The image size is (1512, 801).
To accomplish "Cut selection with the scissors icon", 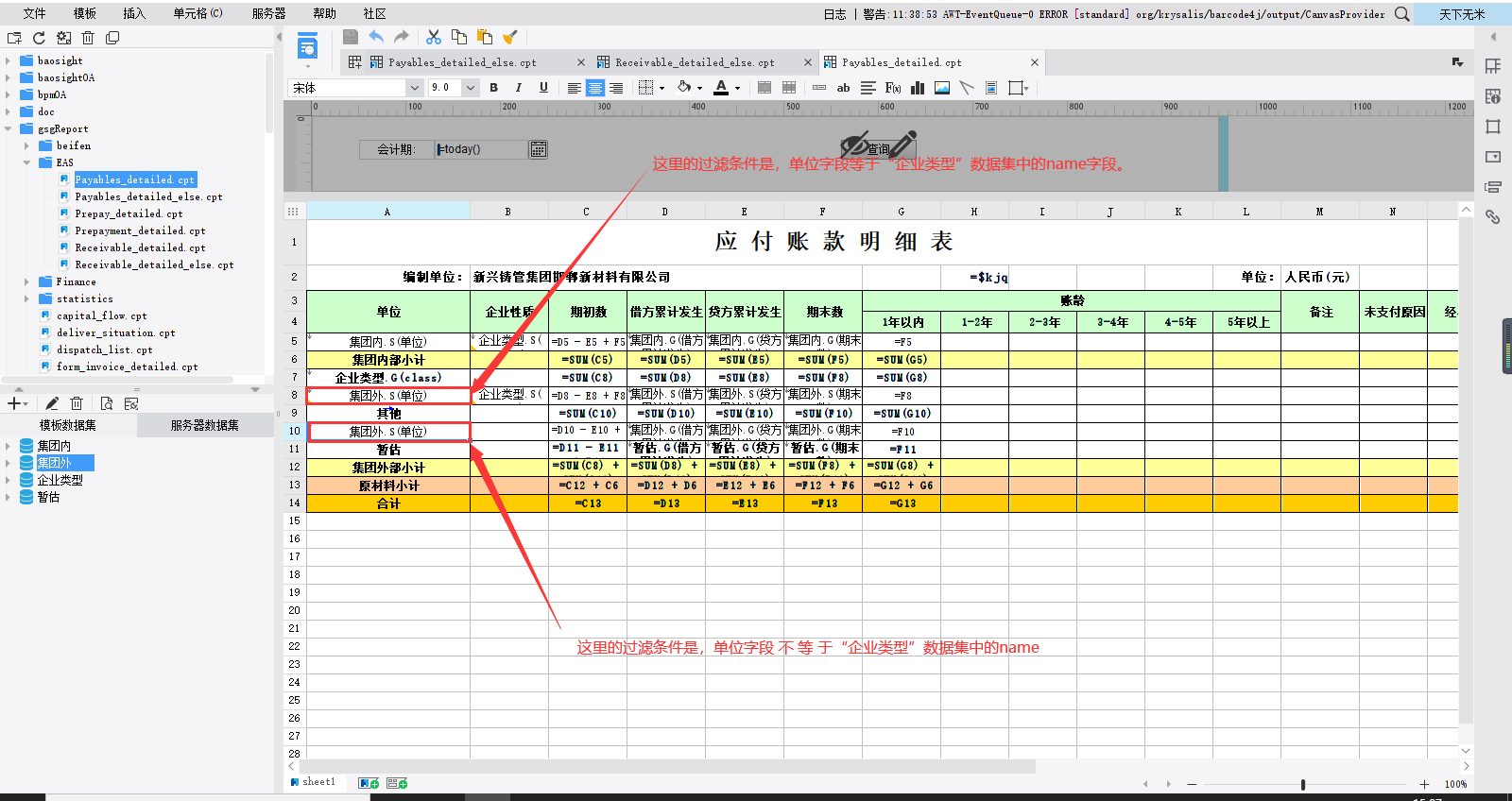I will coord(434,37).
